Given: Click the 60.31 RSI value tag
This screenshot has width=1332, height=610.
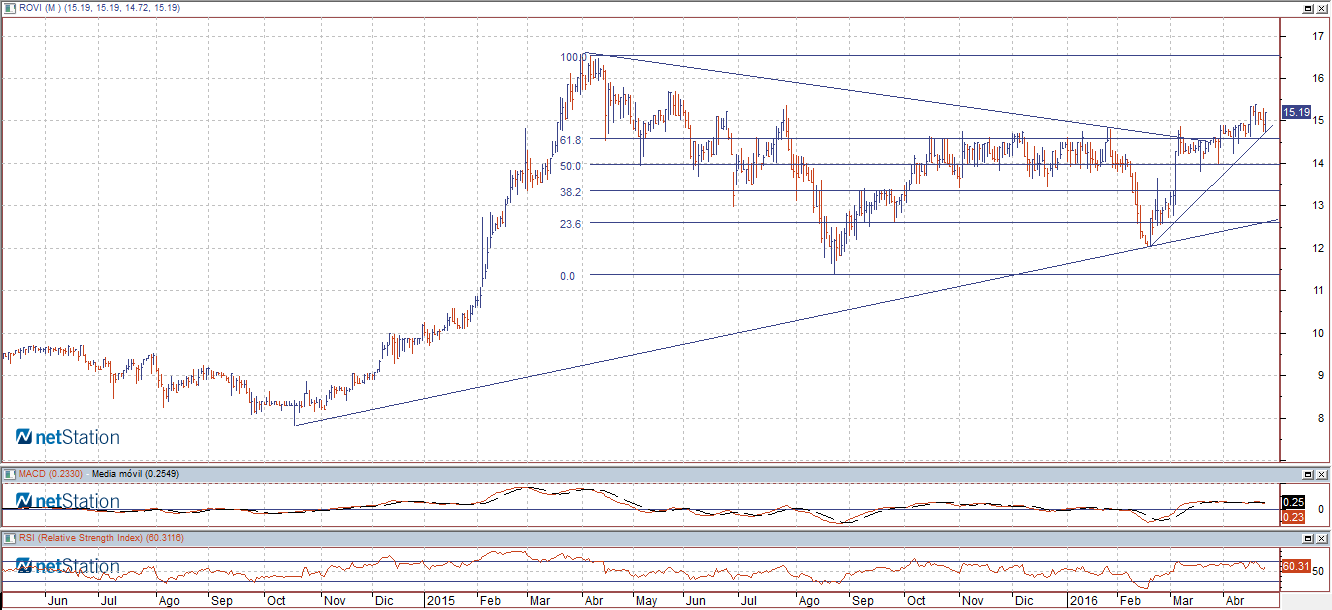Looking at the screenshot, I should pos(1296,566).
